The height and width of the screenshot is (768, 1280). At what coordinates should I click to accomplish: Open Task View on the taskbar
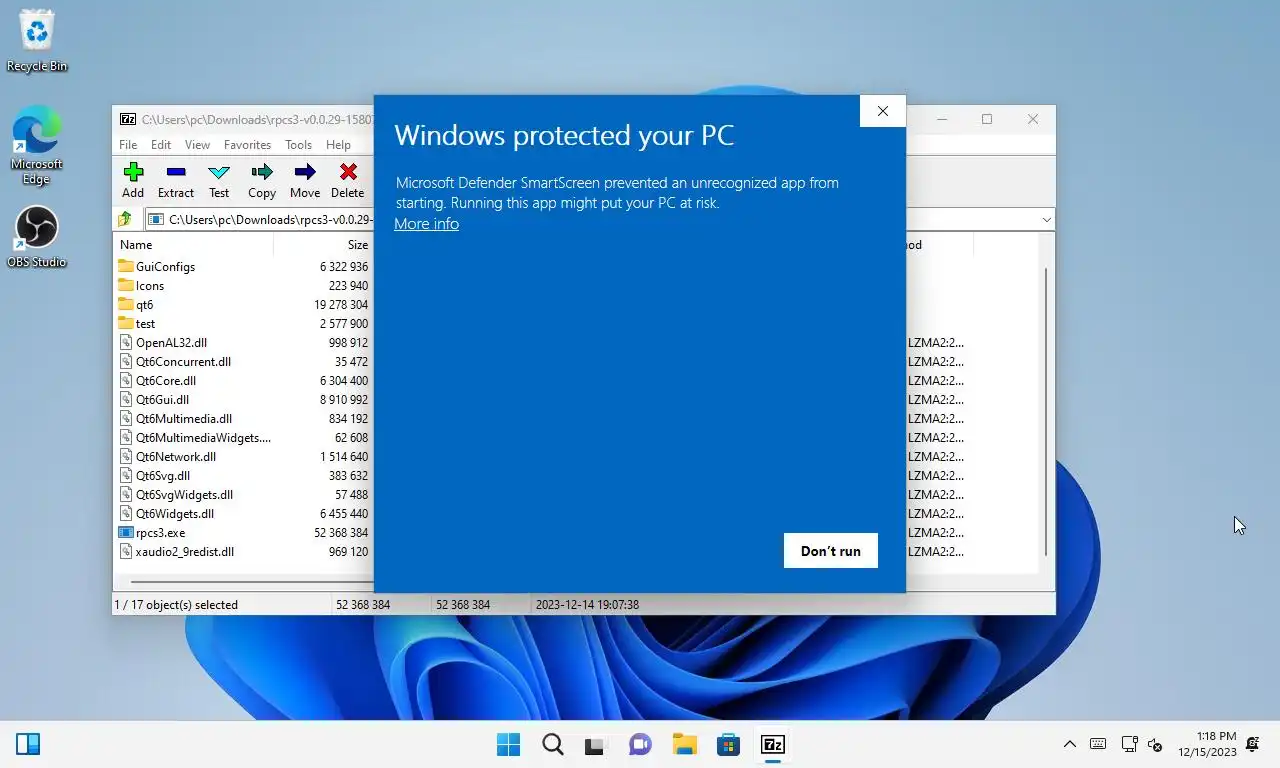tap(596, 744)
